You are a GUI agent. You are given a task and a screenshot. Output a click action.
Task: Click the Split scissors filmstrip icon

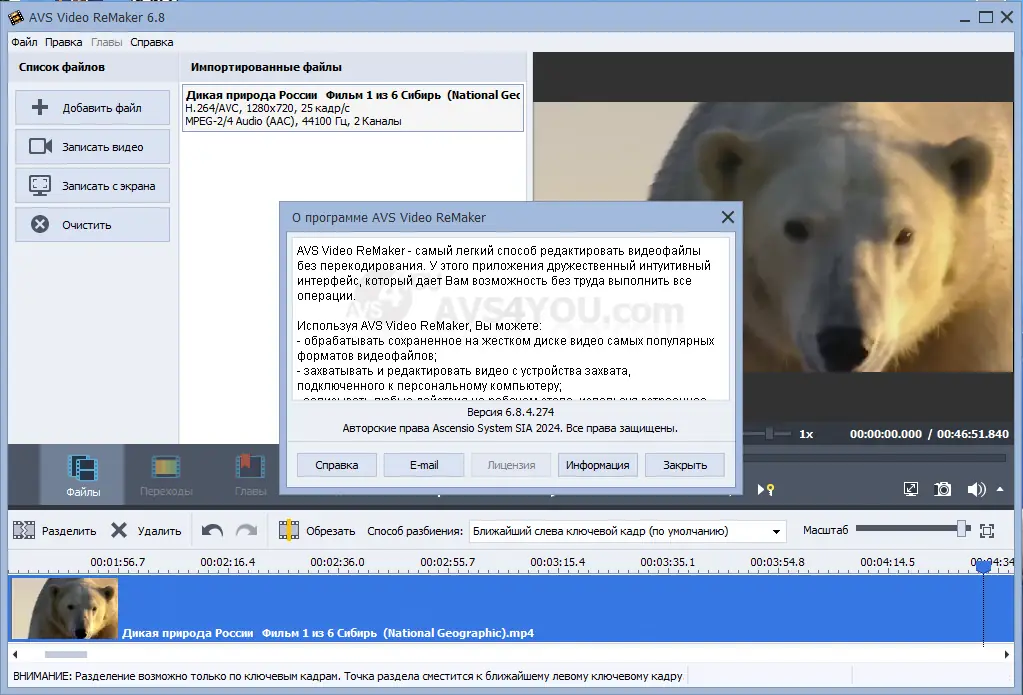24,530
